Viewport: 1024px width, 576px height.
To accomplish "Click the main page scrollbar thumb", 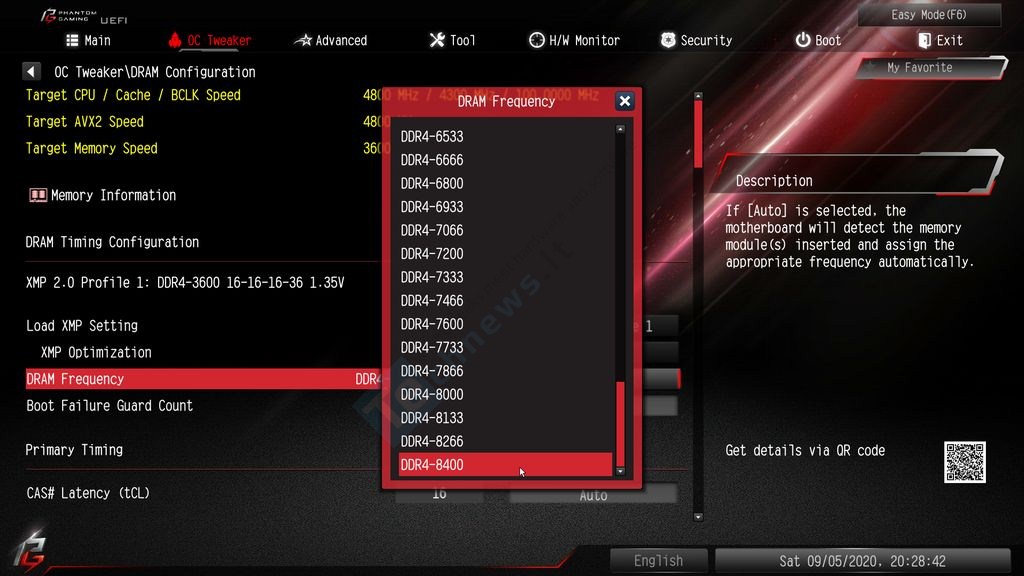I will pyautogui.click(x=698, y=134).
